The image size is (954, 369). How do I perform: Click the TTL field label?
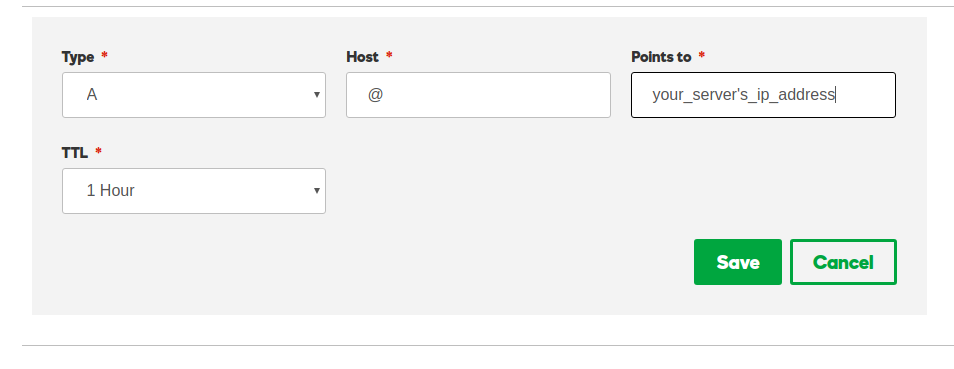click(75, 153)
